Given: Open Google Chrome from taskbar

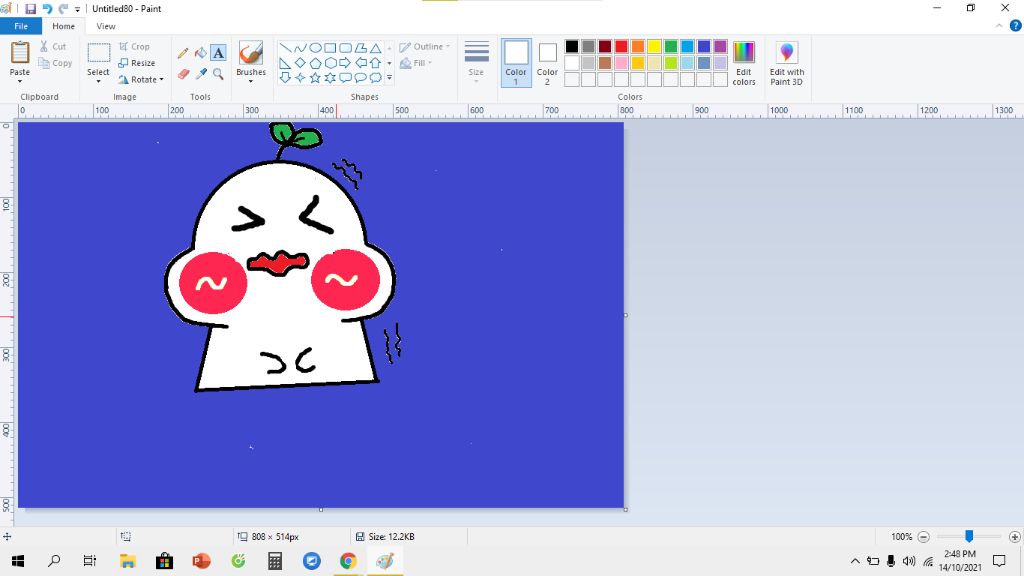Looking at the screenshot, I should [348, 561].
